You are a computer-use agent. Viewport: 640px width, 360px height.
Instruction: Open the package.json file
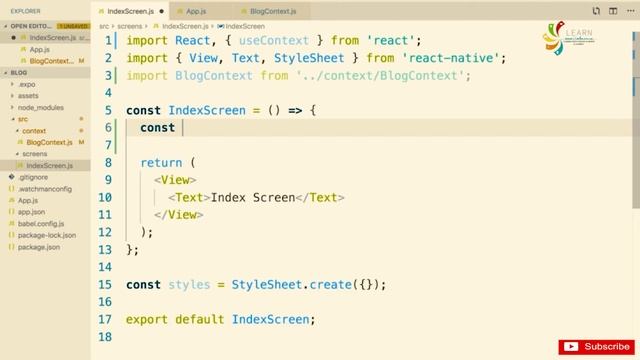(39, 247)
